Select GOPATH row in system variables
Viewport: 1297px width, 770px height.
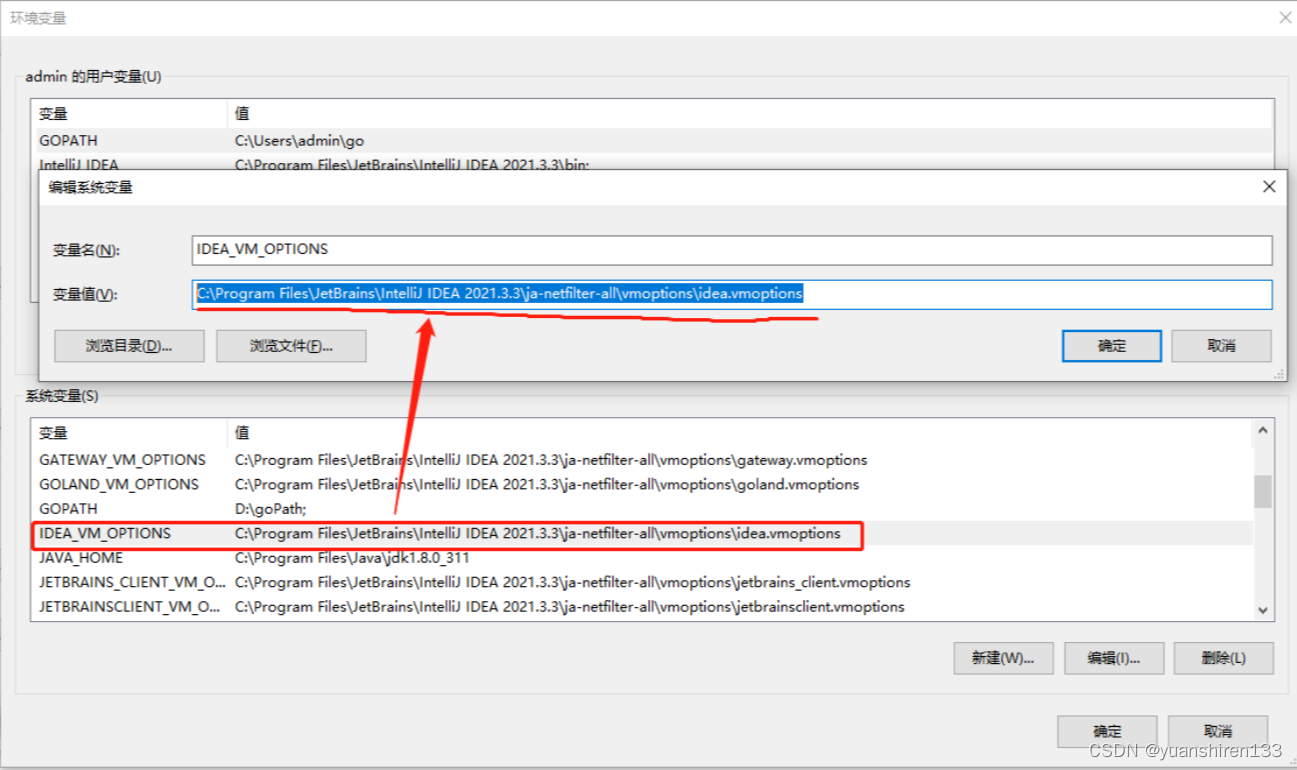coord(643,509)
